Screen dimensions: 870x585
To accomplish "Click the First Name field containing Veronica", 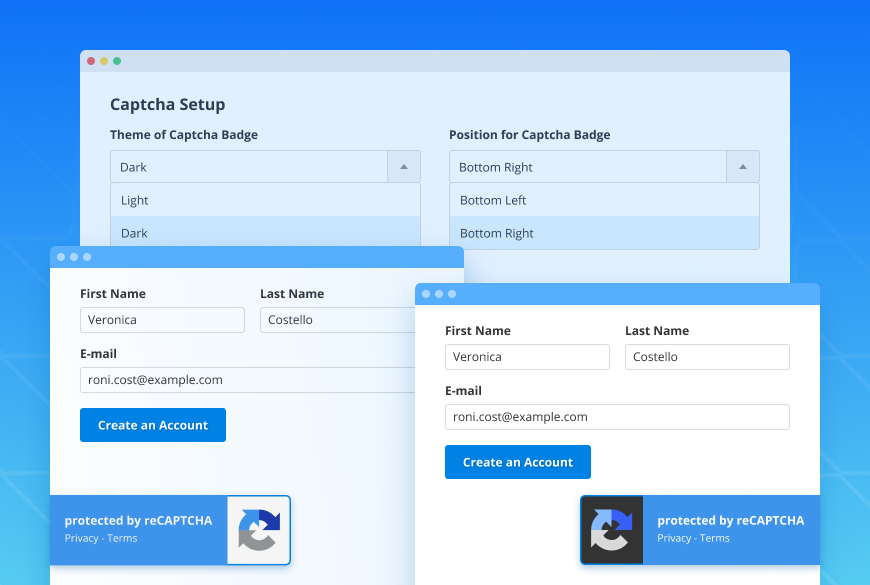I will pos(527,357).
